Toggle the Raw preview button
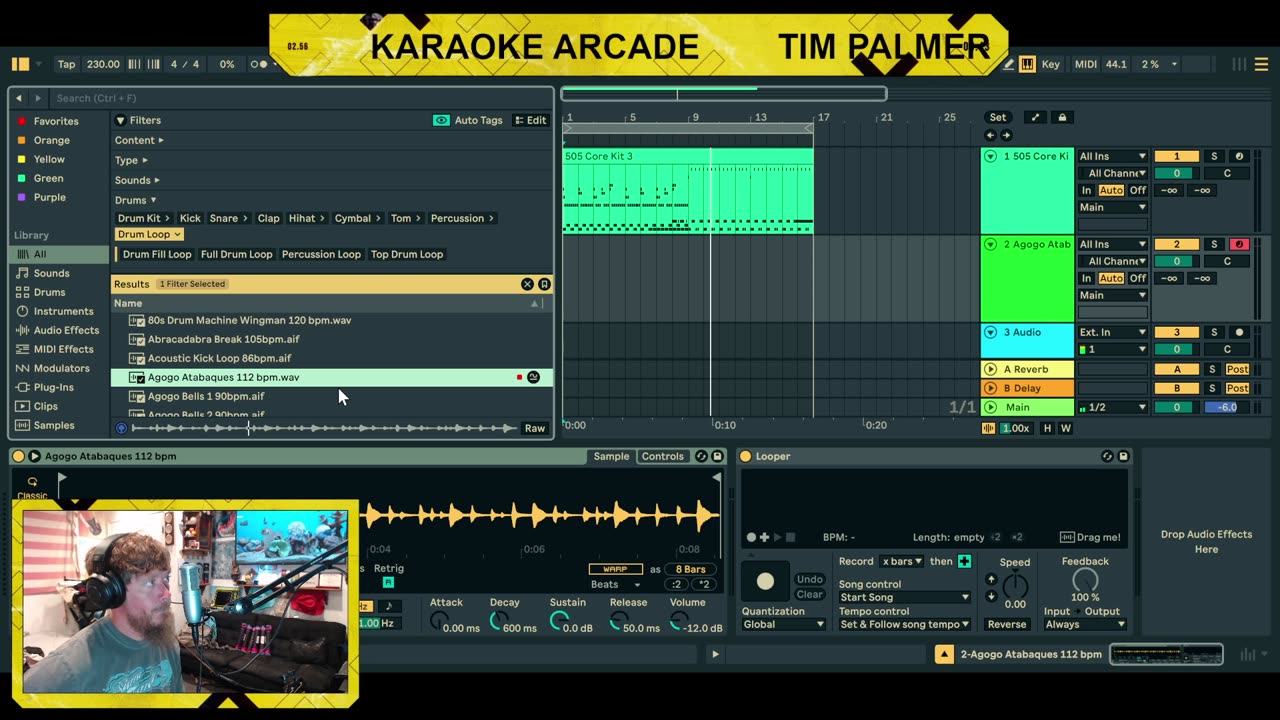The height and width of the screenshot is (720, 1280). coord(535,428)
